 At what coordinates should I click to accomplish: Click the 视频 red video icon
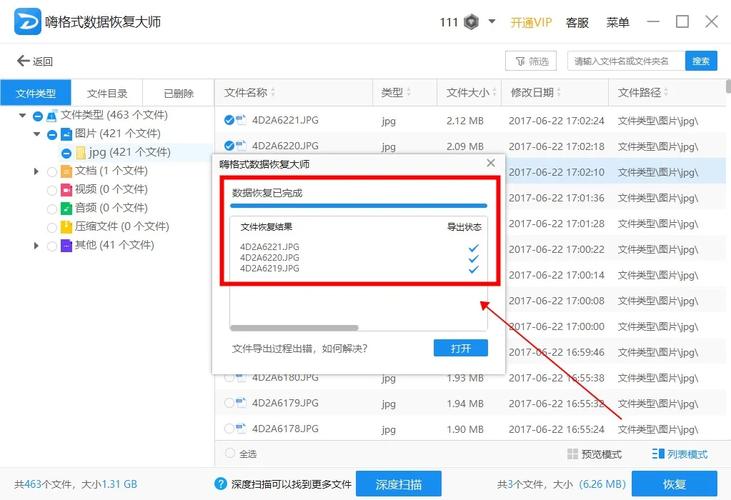coord(67,190)
